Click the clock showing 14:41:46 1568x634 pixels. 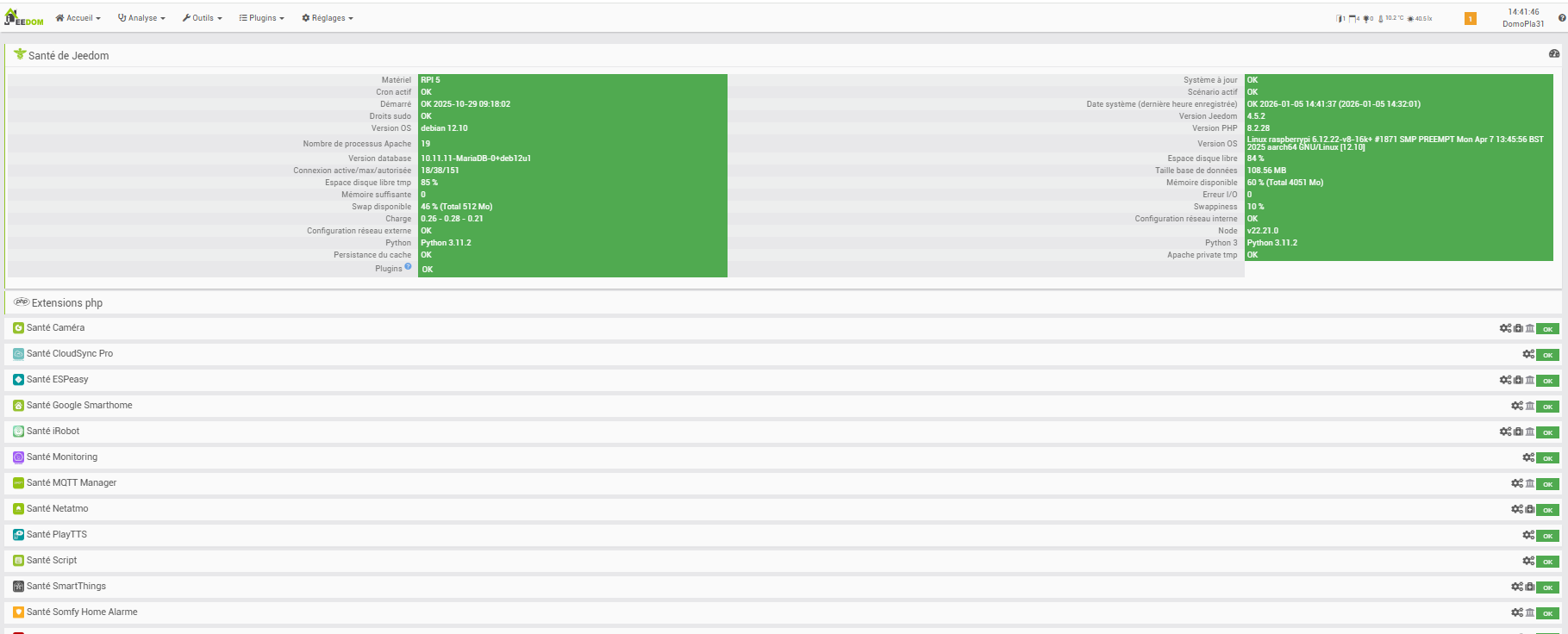click(1523, 12)
